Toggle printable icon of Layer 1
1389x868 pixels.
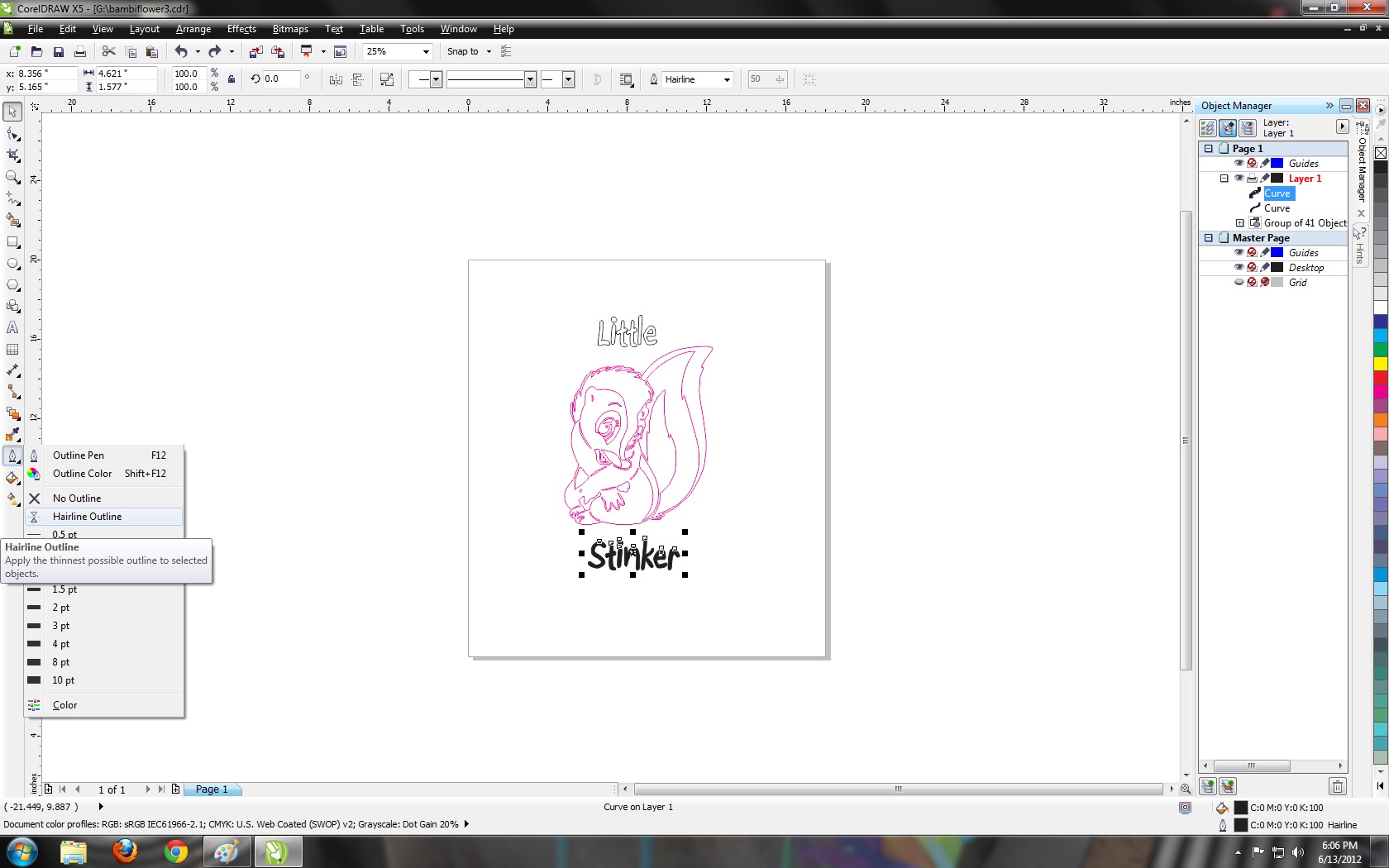click(1252, 178)
